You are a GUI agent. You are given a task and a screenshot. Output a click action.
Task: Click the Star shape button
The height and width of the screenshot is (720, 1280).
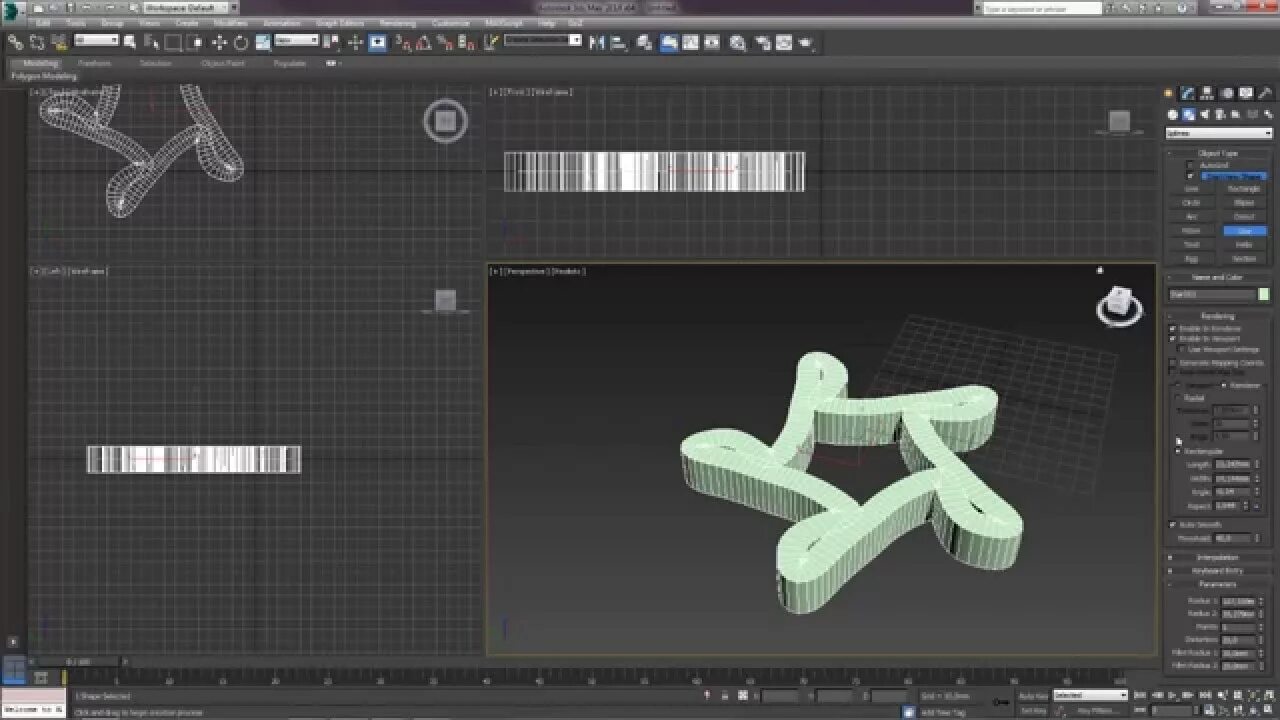[1244, 230]
